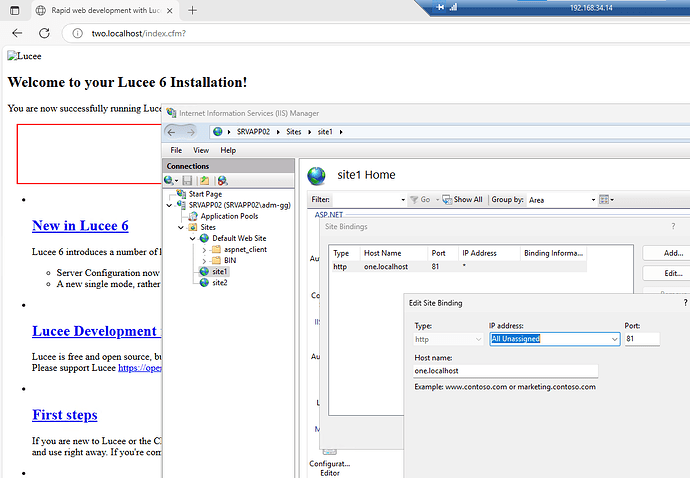Click the Delete connection icon in Connections toolbar
Screen dimensions: 690x478
[222, 180]
